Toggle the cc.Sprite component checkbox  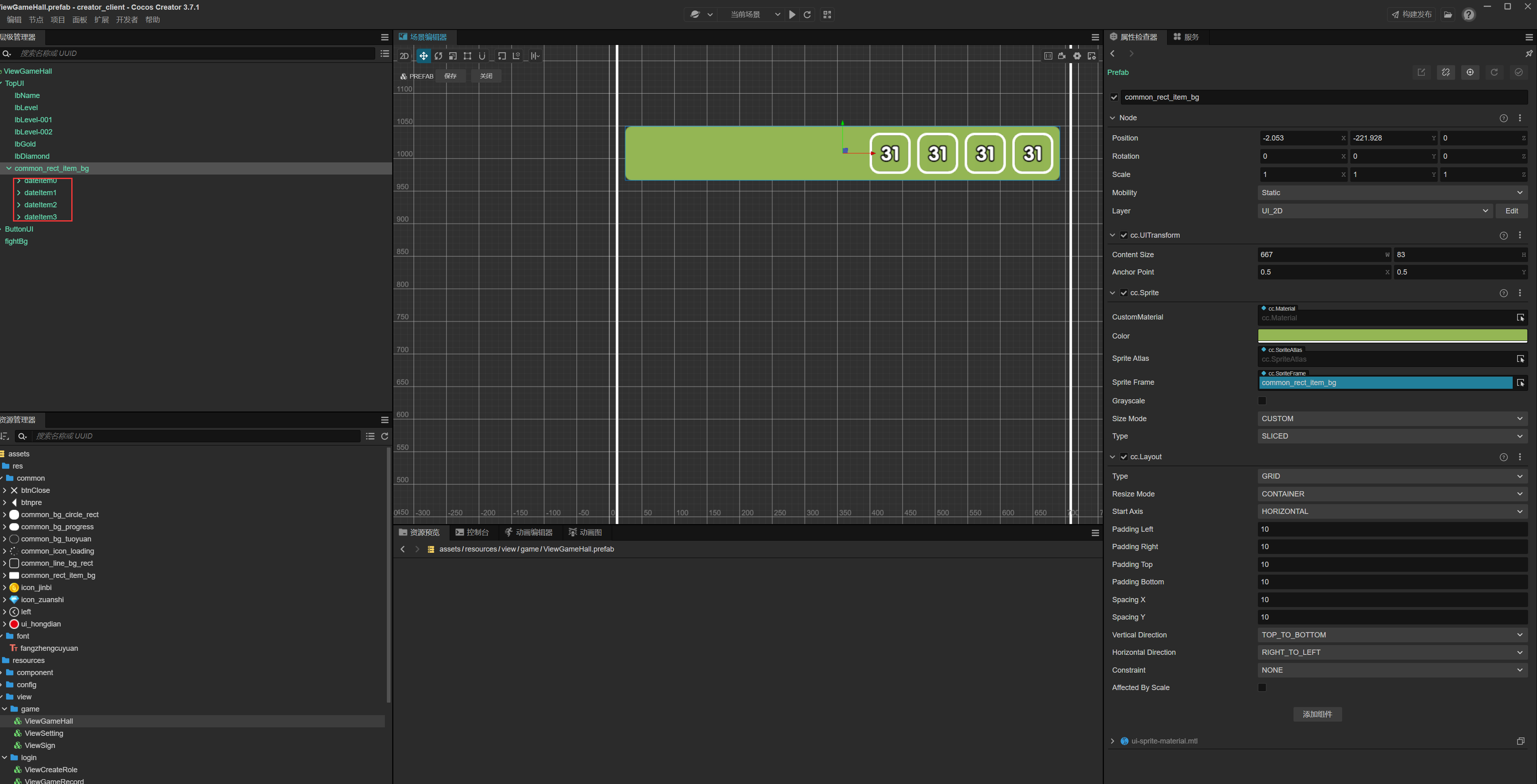[x=1124, y=293]
